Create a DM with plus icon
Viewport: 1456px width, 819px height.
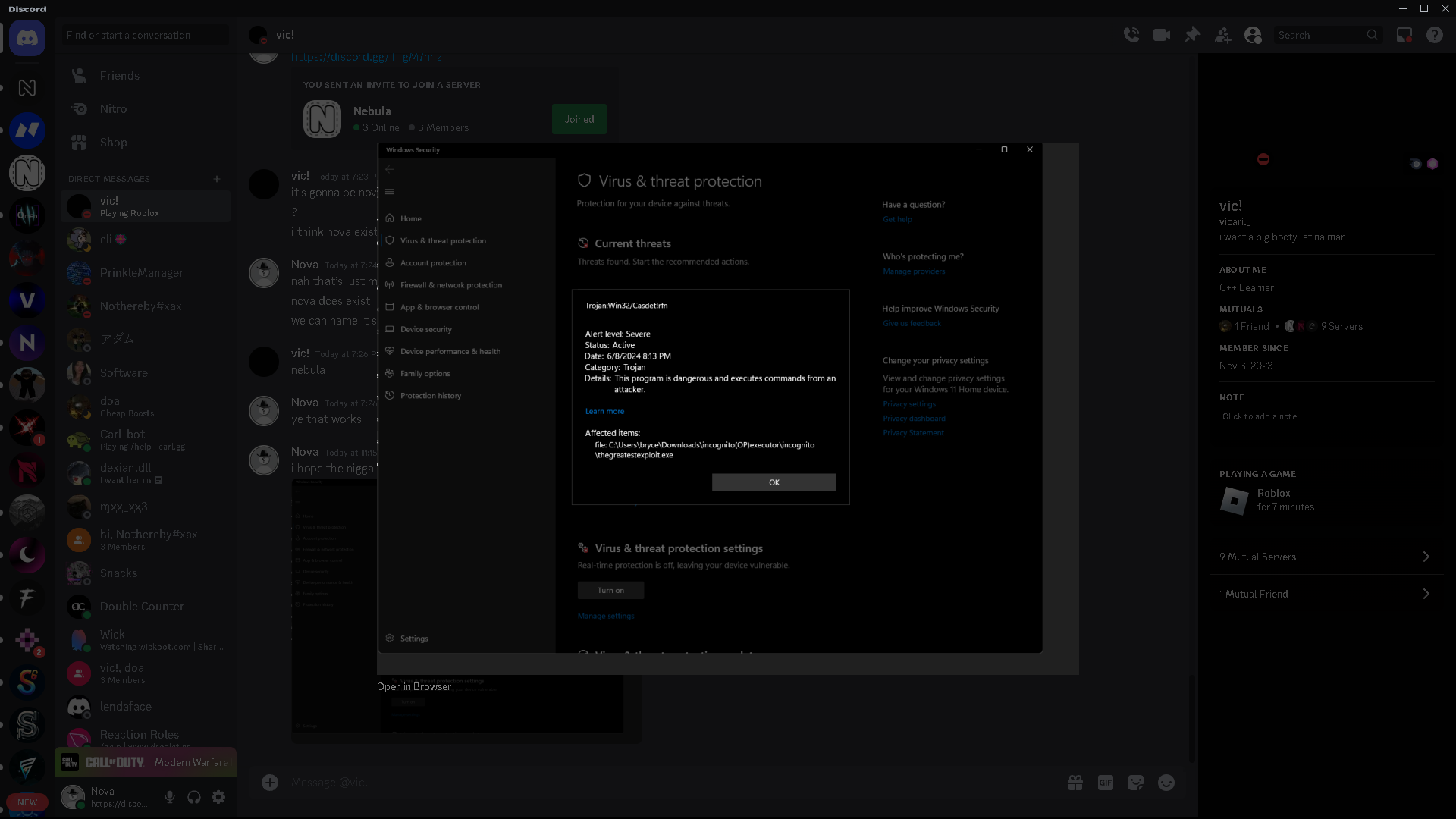[217, 179]
